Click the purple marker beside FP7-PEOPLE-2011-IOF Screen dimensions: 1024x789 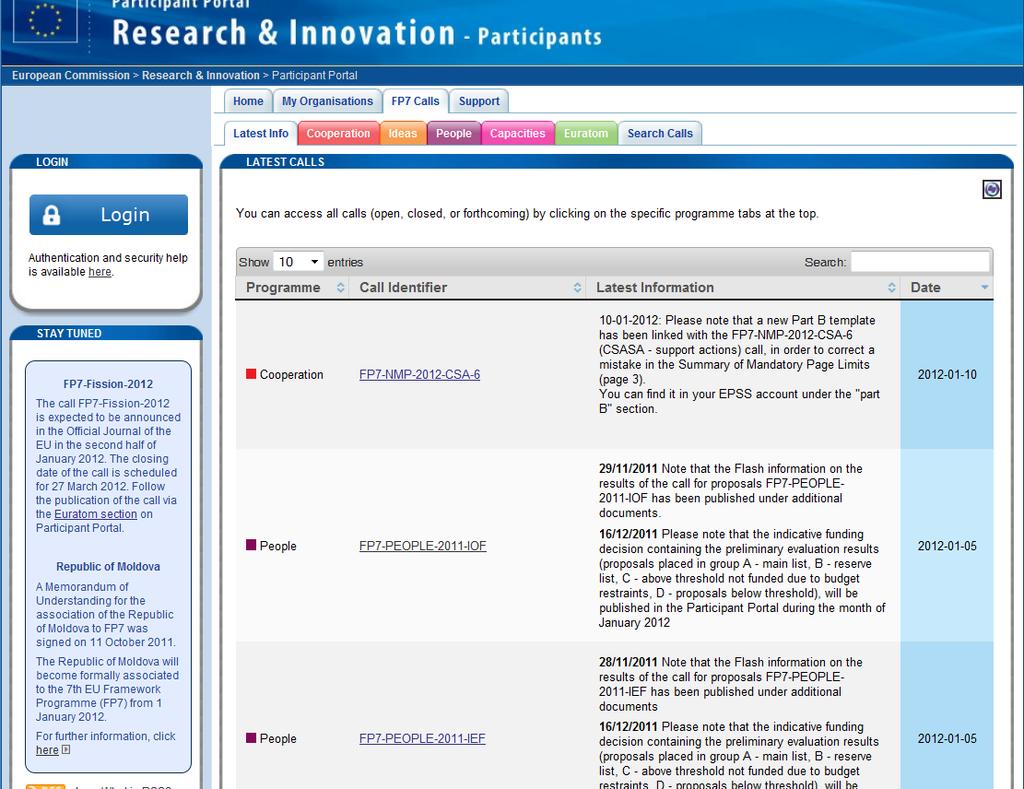[x=251, y=545]
